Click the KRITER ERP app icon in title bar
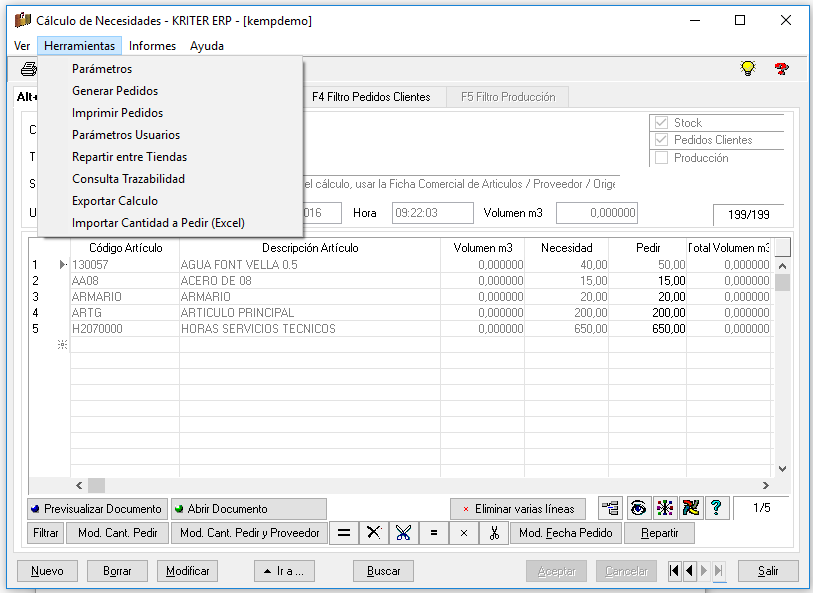The height and width of the screenshot is (593, 813). coord(23,20)
